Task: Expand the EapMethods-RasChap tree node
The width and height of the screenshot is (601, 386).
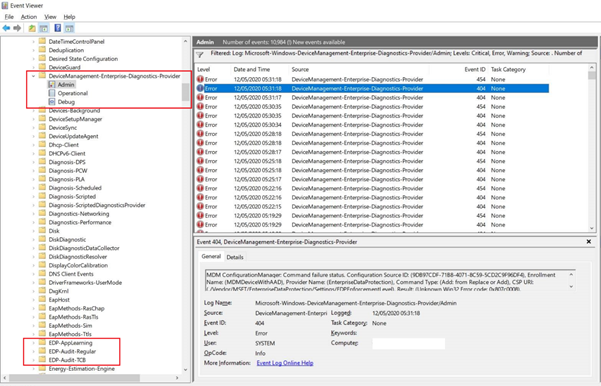Action: (x=33, y=308)
